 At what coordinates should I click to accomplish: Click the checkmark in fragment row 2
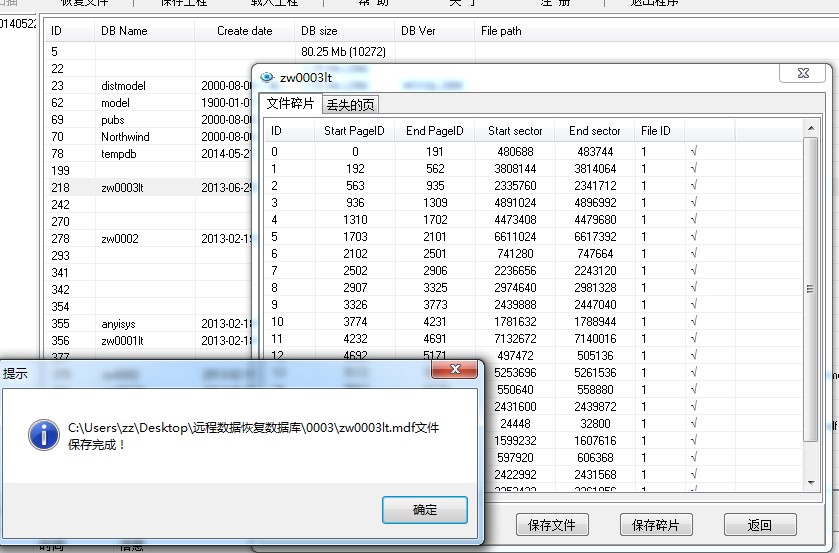pos(694,186)
